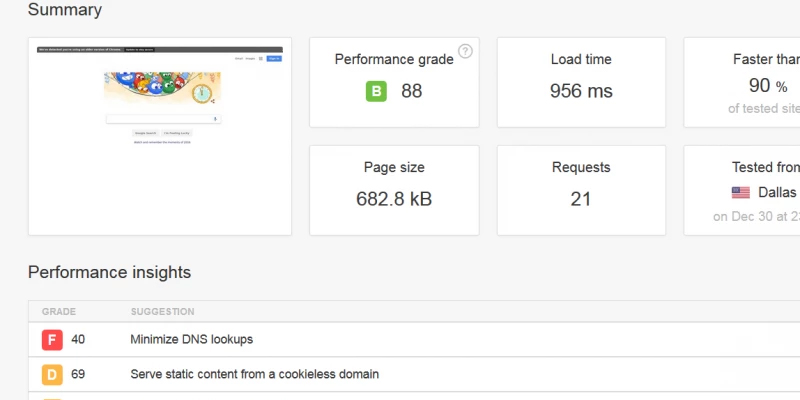Click the Load time 956 ms card
The image size is (800, 400).
[x=581, y=82]
